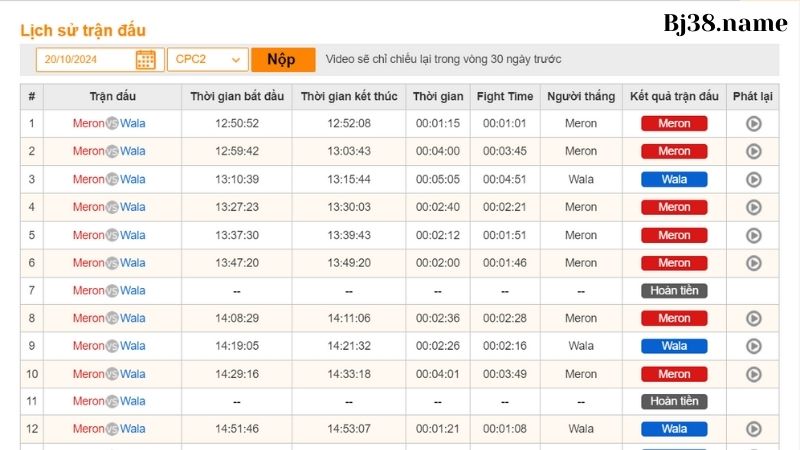Watch replay for match 5
Screen dimensions: 800x450
754,236
